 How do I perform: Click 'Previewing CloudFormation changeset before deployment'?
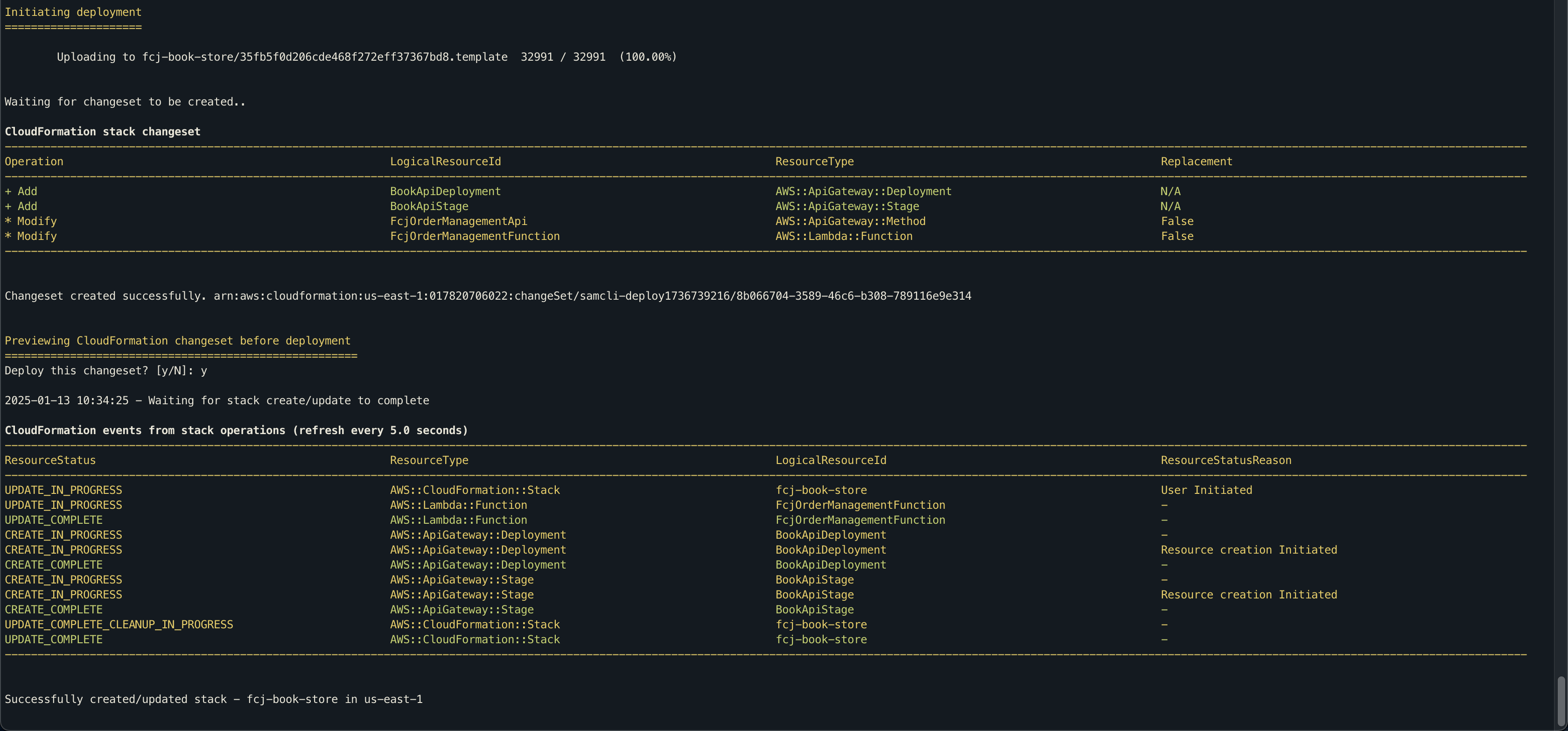178,341
